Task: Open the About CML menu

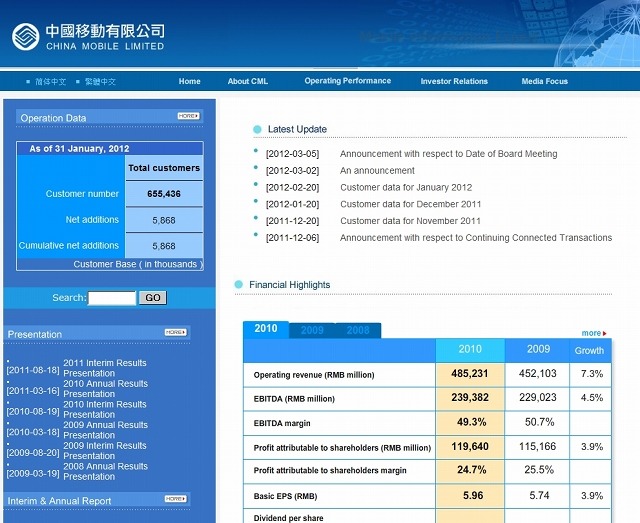Action: pyautogui.click(x=248, y=81)
